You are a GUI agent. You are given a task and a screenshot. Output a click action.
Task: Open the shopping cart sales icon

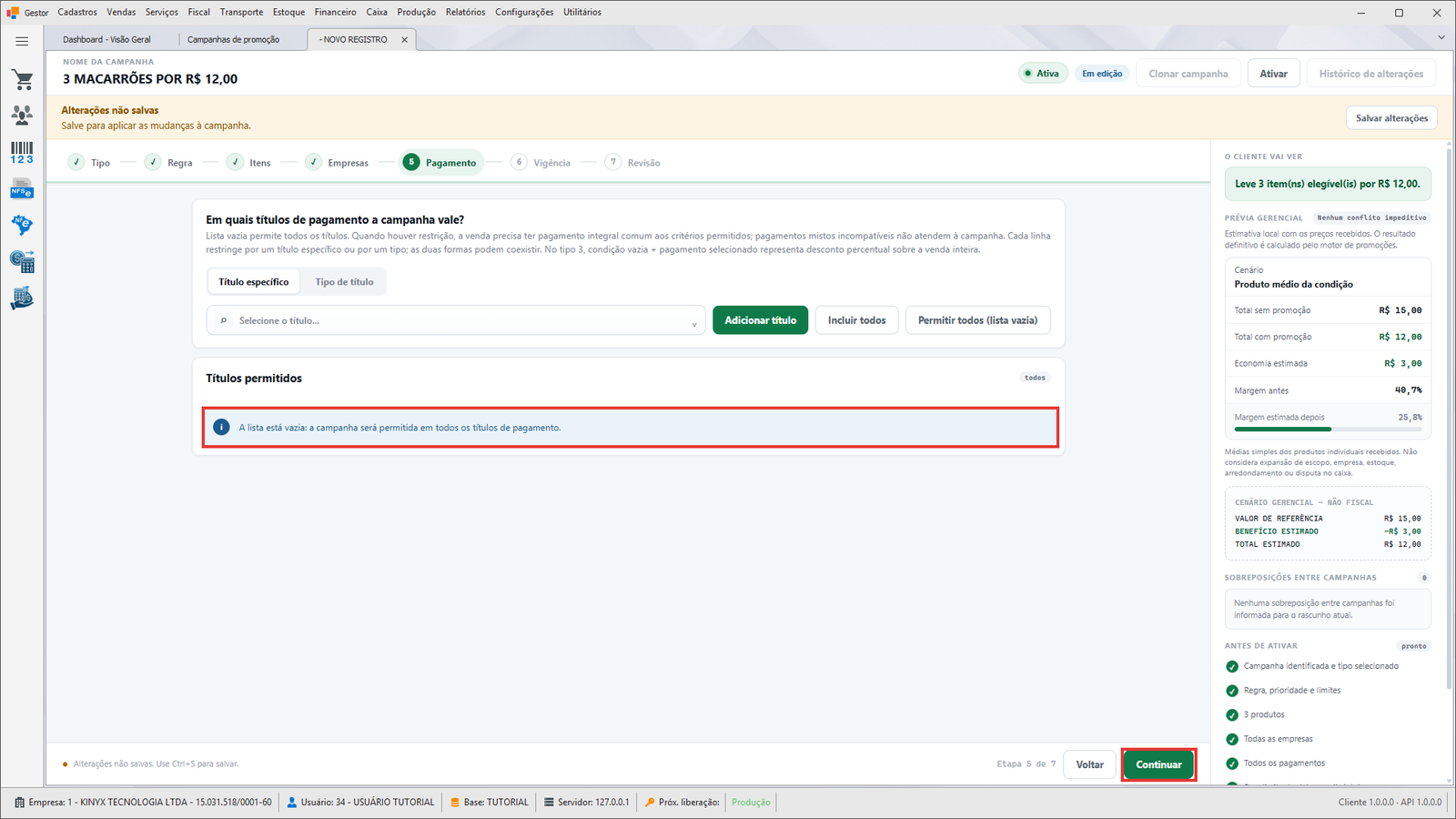tap(22, 80)
